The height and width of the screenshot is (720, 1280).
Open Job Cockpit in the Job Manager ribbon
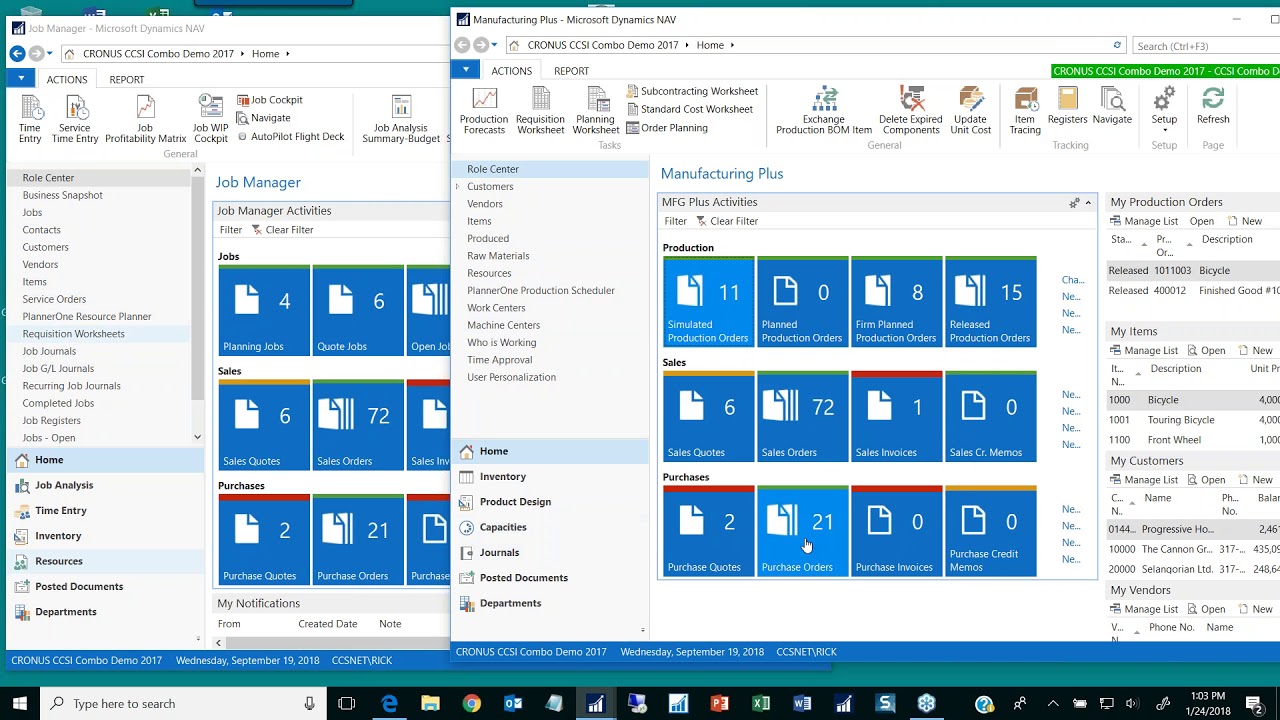pos(269,100)
